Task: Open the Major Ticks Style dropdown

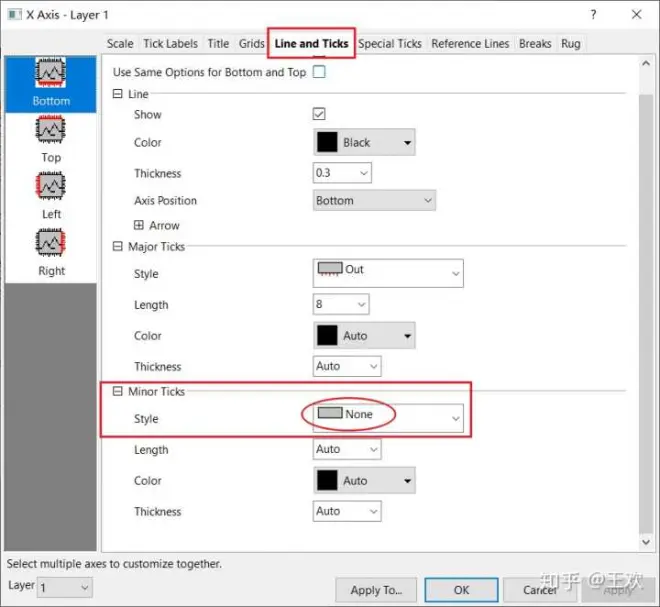Action: [x=388, y=273]
